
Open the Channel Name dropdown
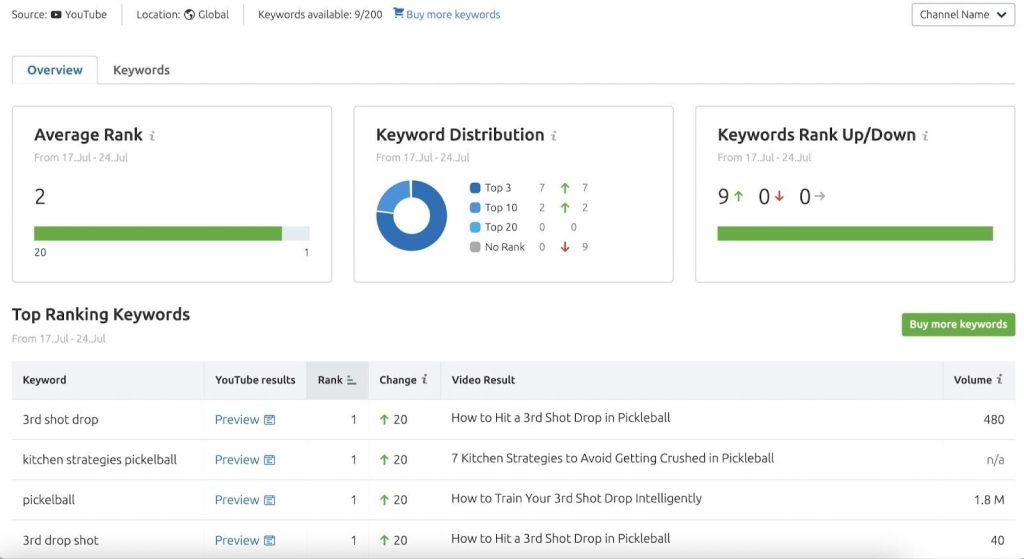pos(963,14)
